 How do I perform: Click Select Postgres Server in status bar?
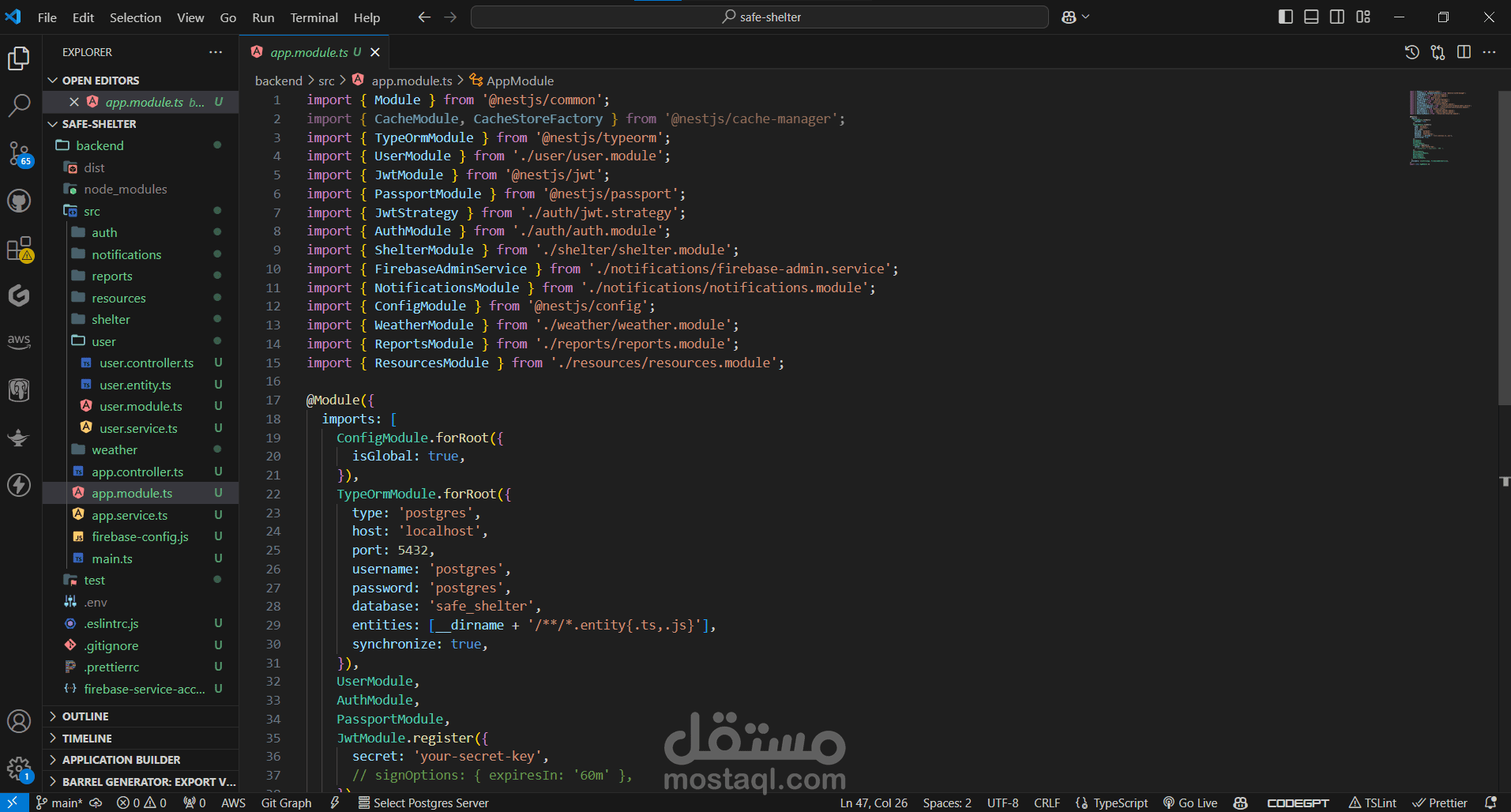pyautogui.click(x=423, y=803)
